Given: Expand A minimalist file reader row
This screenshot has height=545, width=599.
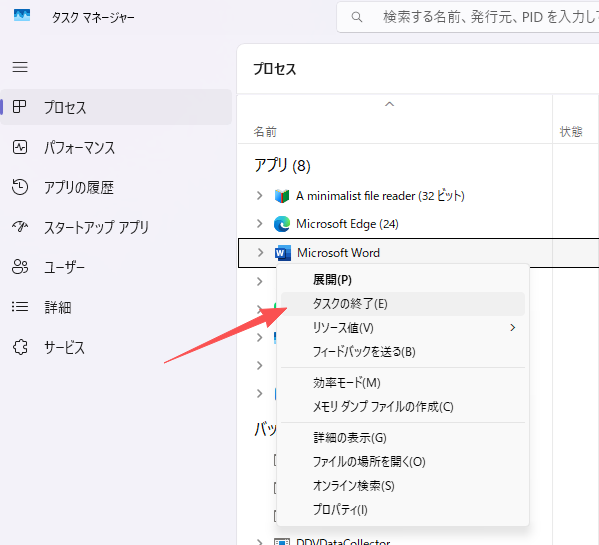Looking at the screenshot, I should coord(260,196).
